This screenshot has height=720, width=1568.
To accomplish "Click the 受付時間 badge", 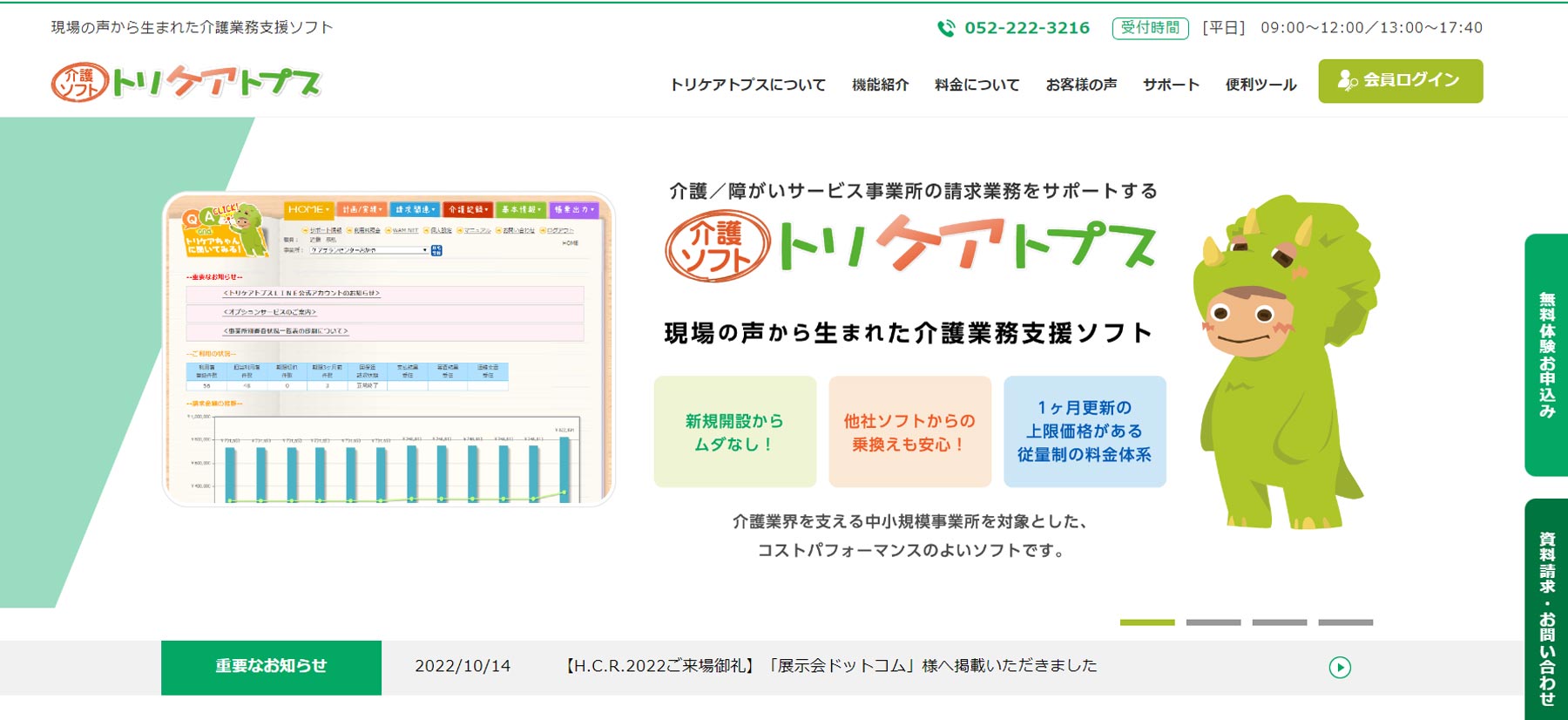I will point(1150,28).
